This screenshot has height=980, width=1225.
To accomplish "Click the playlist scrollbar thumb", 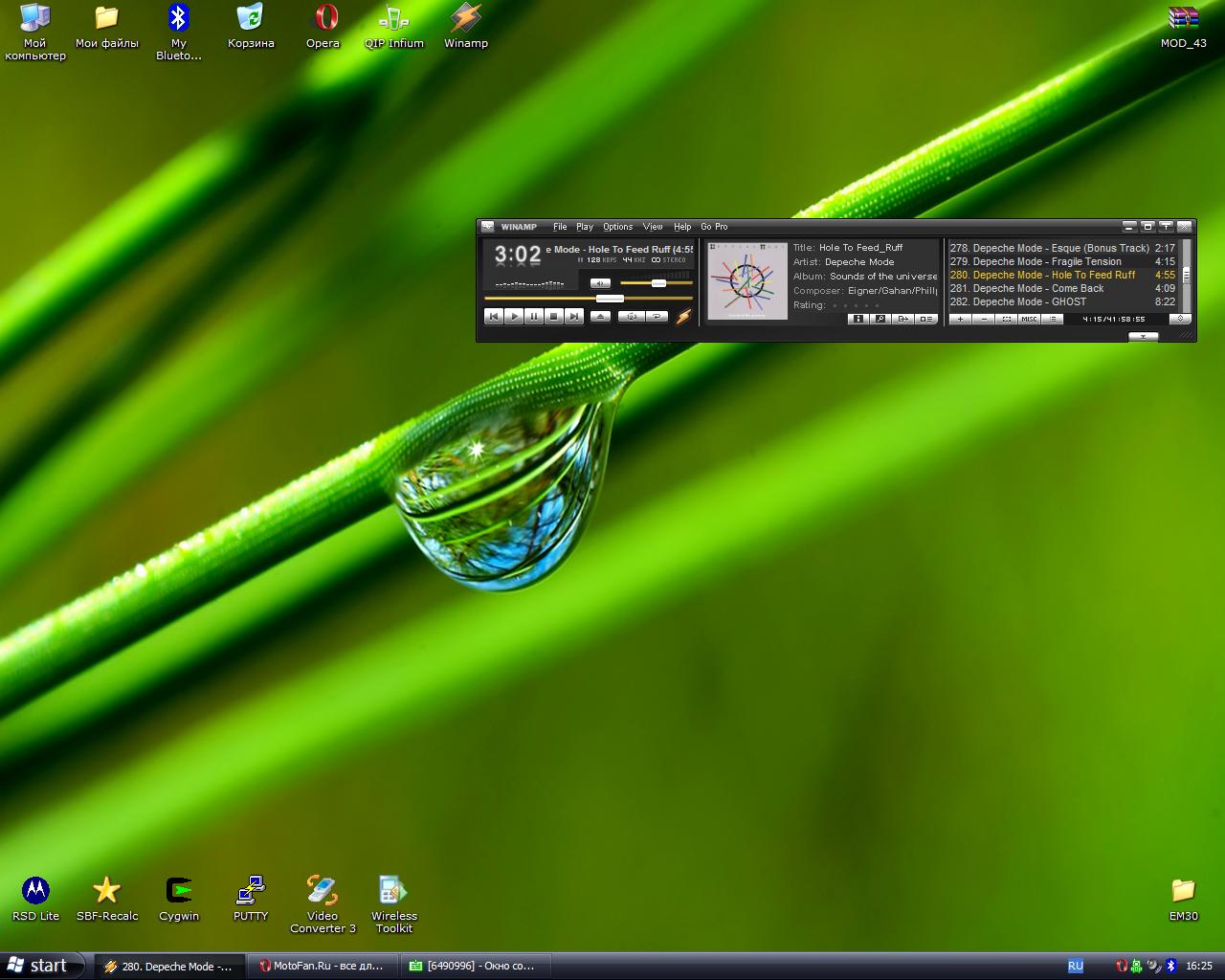I will tap(1187, 275).
